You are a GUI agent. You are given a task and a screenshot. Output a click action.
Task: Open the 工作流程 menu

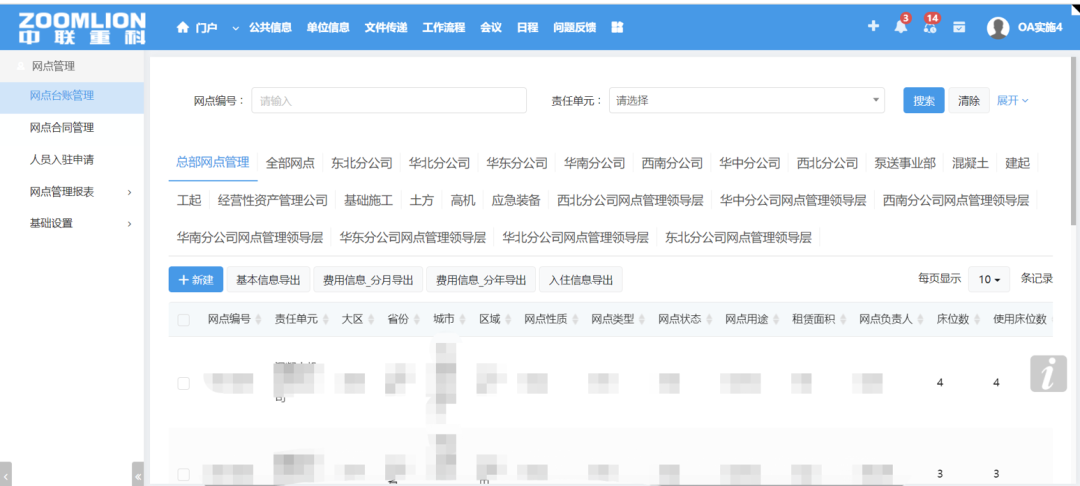tap(444, 27)
